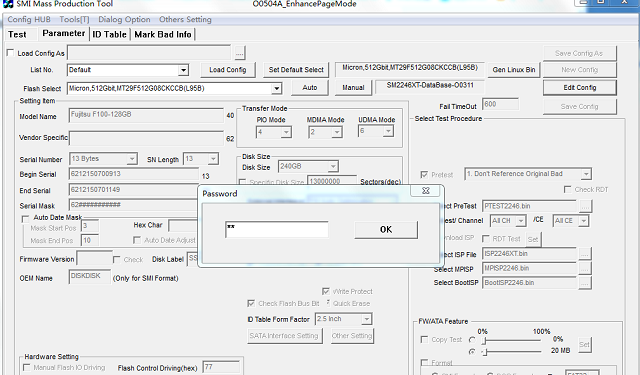The height and width of the screenshot is (375, 640).
Task: Click browse button next to ISP2246XT.bin
Action: pyautogui.click(x=585, y=254)
